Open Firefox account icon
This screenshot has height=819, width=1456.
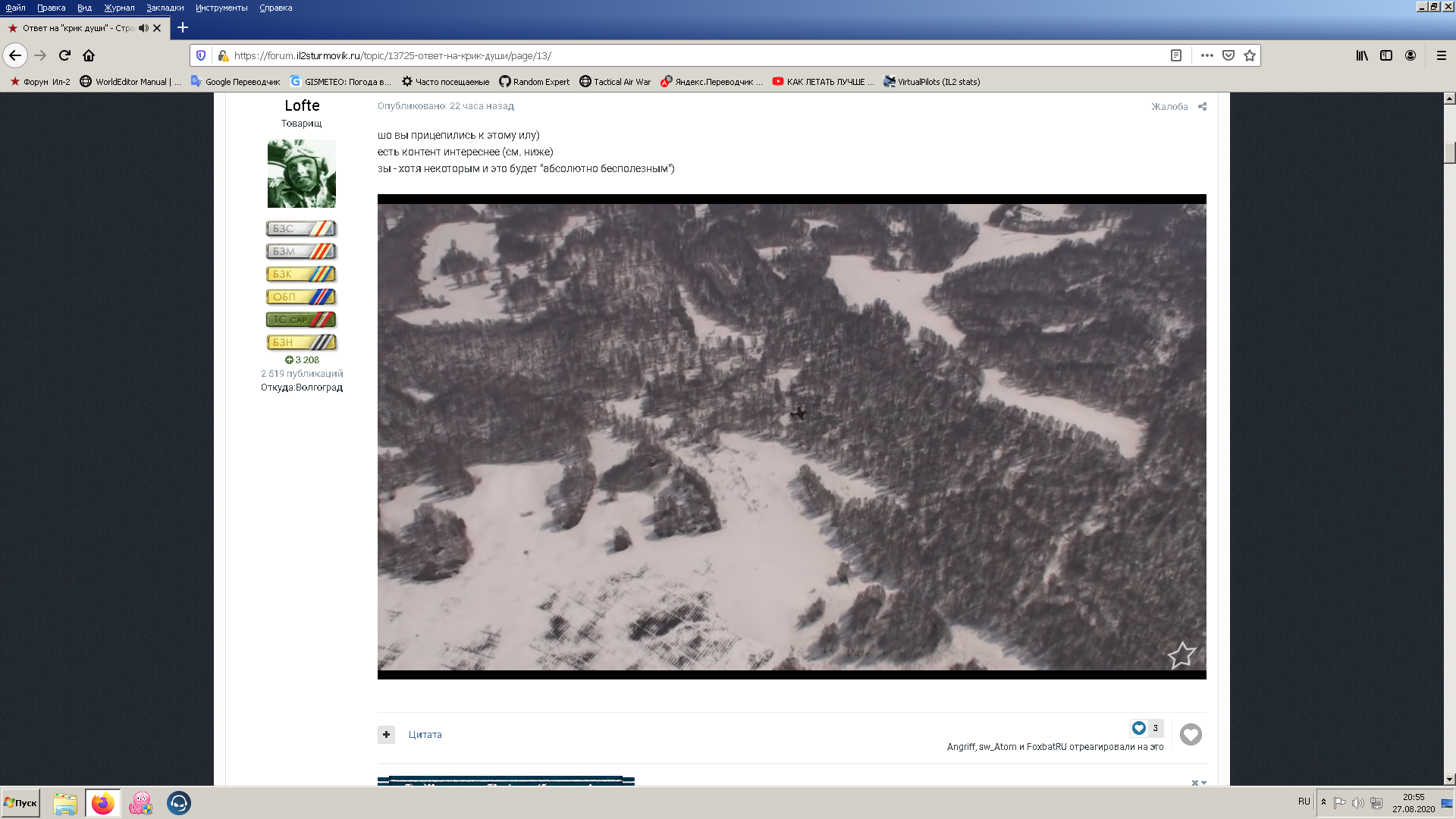tap(1410, 55)
